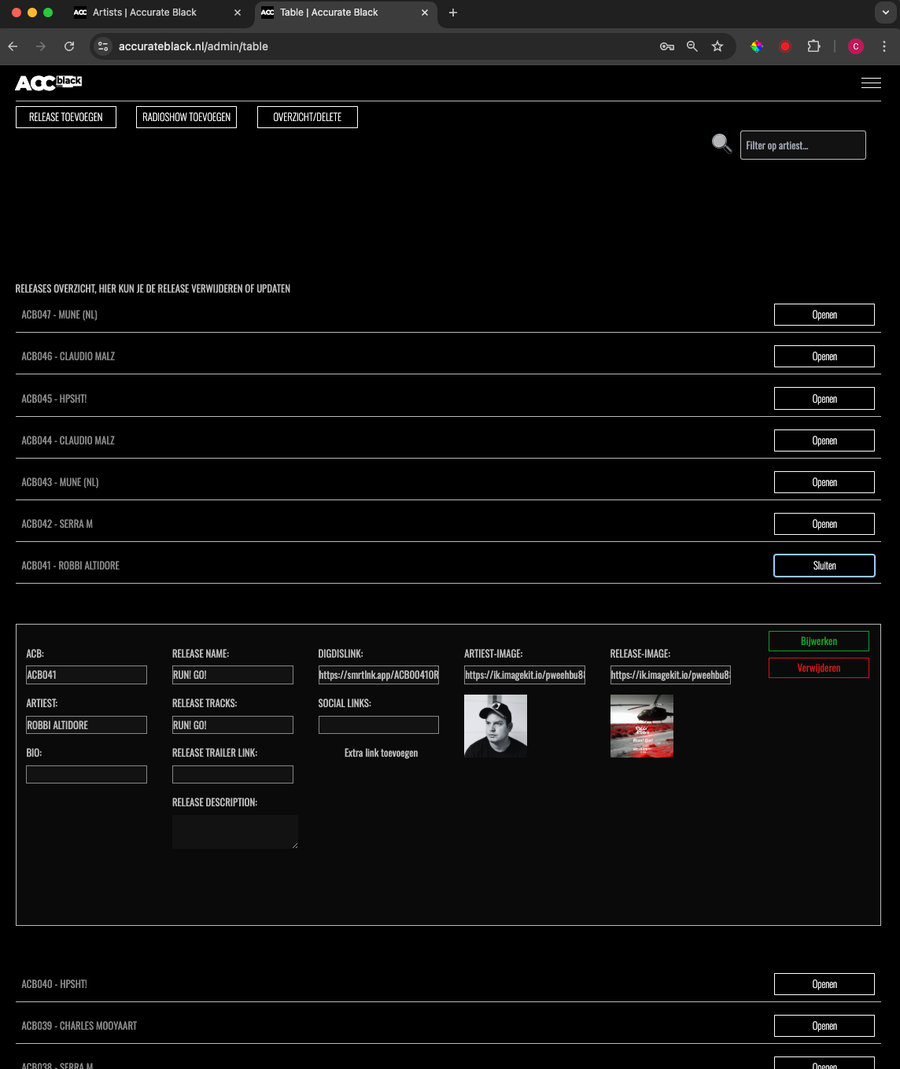Open the Extensions puzzle icon
900x1069 pixels.
(x=813, y=46)
